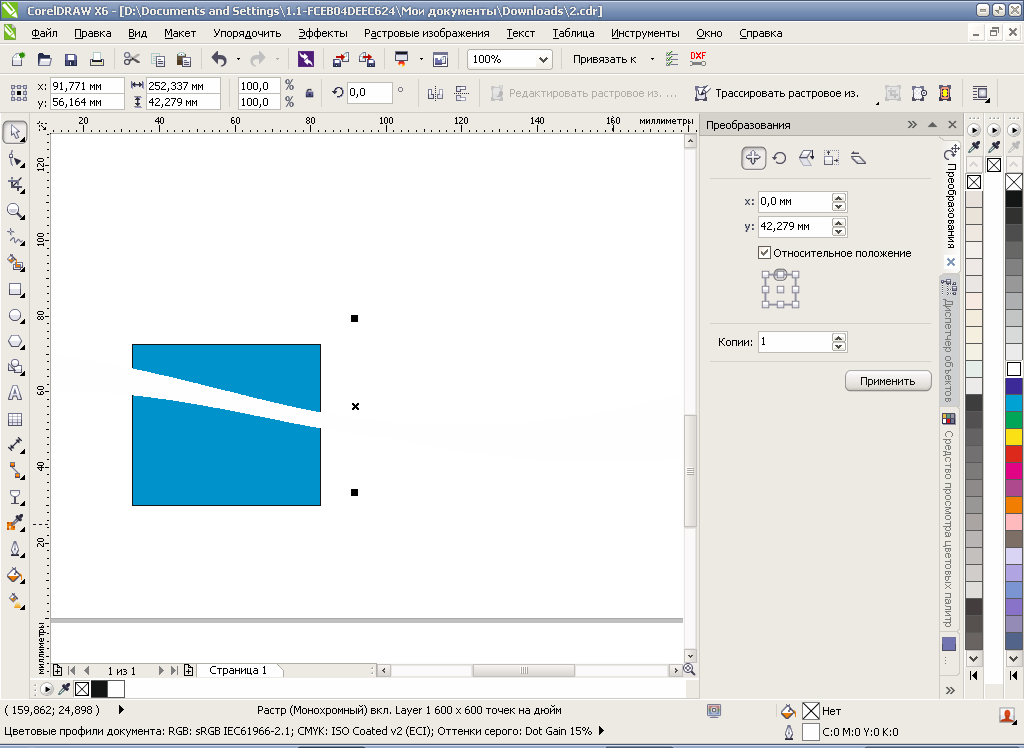Open the Undo history dropdown arrow
This screenshot has height=748, width=1024.
(x=238, y=59)
